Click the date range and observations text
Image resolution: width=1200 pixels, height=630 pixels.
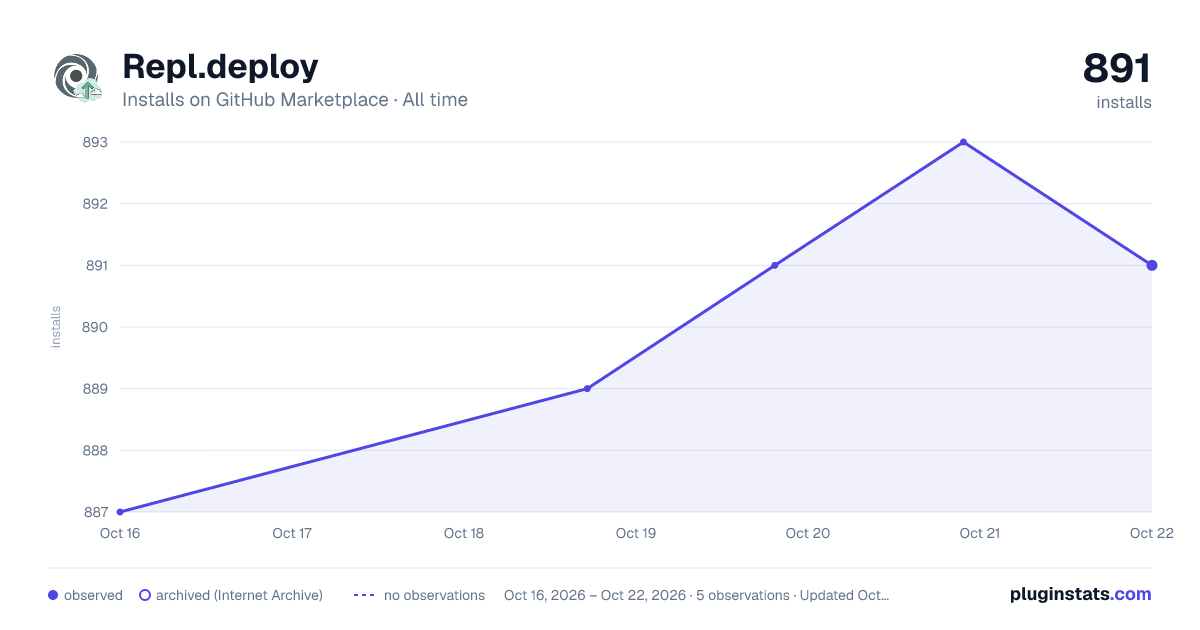click(x=696, y=595)
